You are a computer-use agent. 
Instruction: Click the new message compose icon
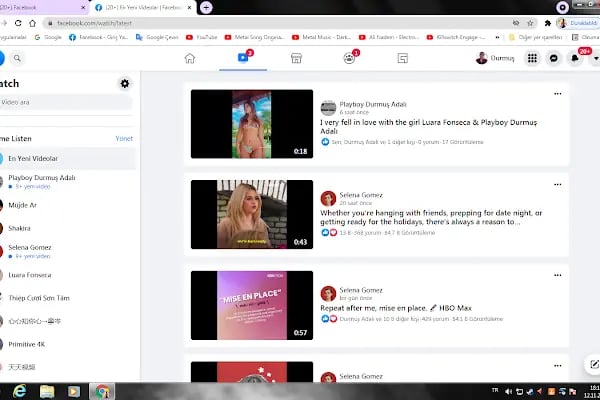[593, 364]
